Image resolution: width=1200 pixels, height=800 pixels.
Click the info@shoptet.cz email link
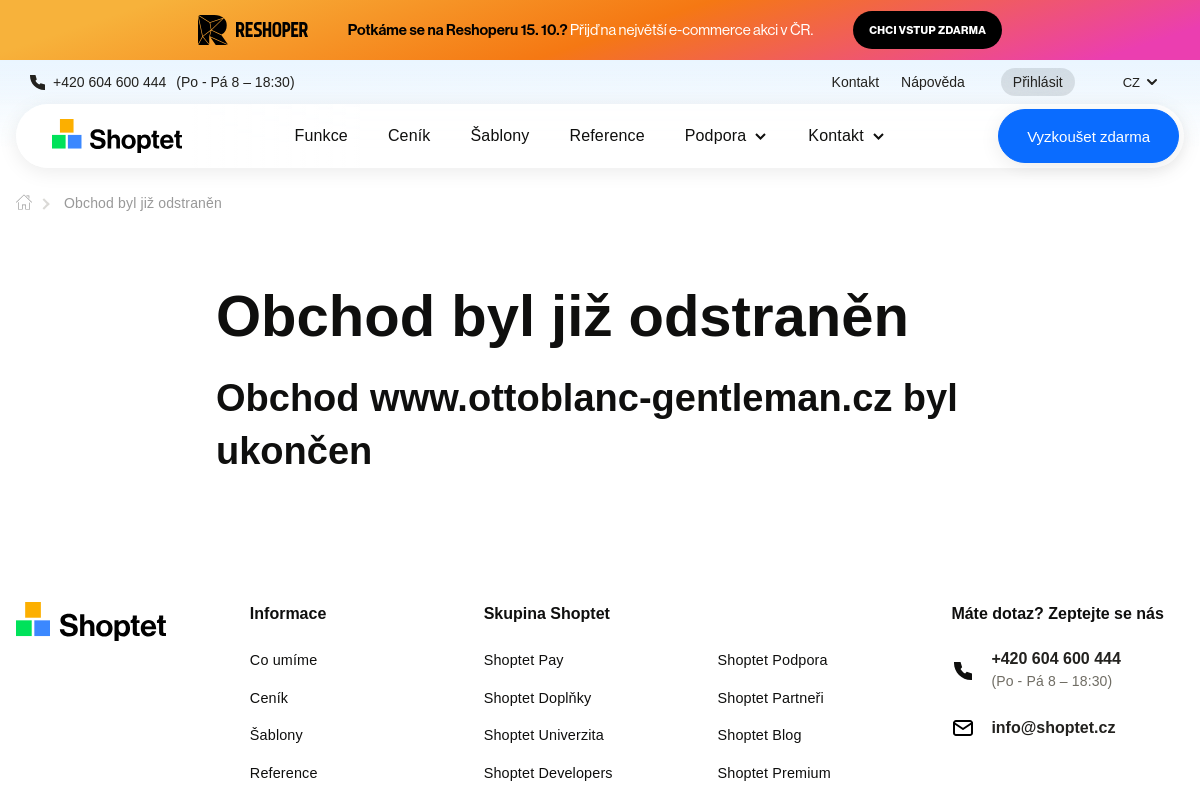pos(1053,728)
